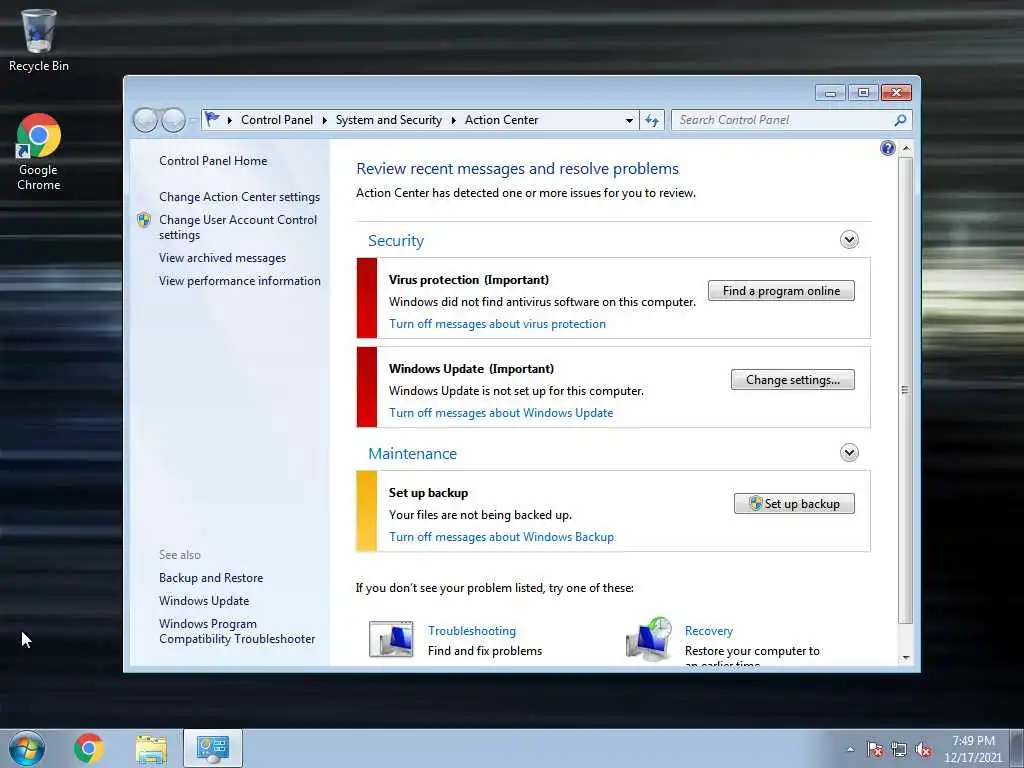Click the UAC shield icon in sidebar
This screenshot has height=768, width=1024.
click(144, 220)
